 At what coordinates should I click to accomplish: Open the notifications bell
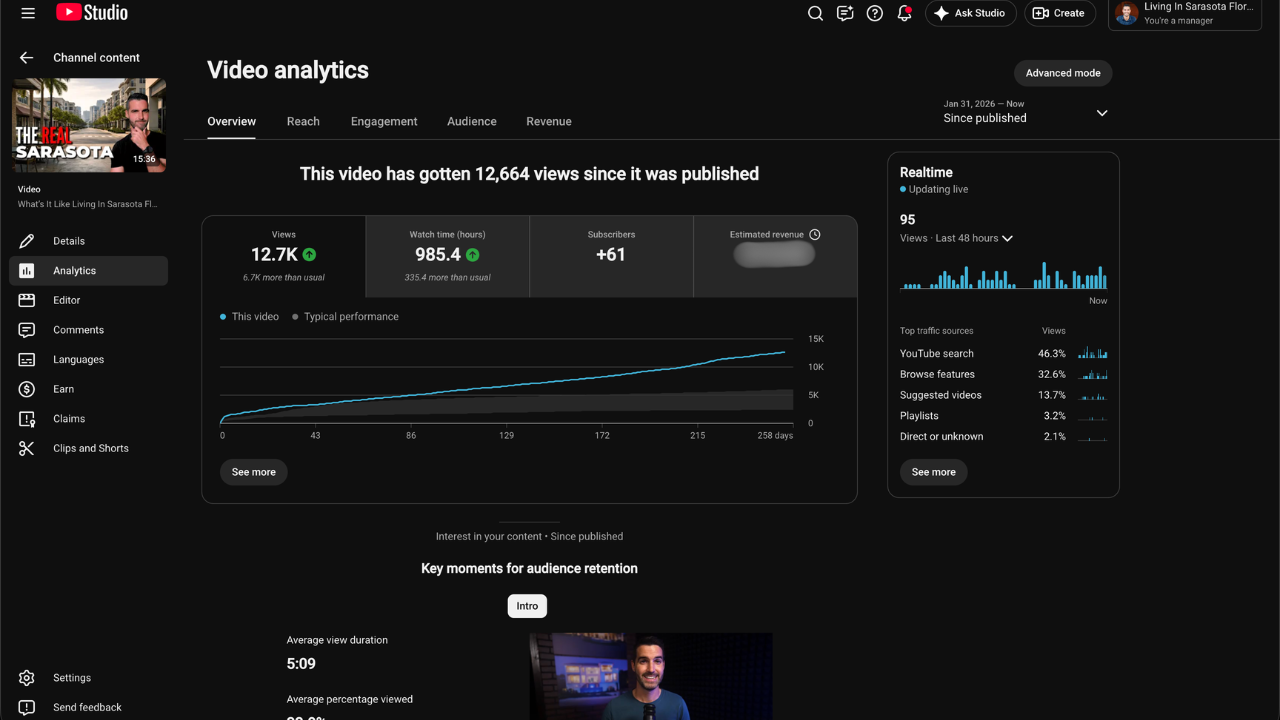(x=904, y=13)
